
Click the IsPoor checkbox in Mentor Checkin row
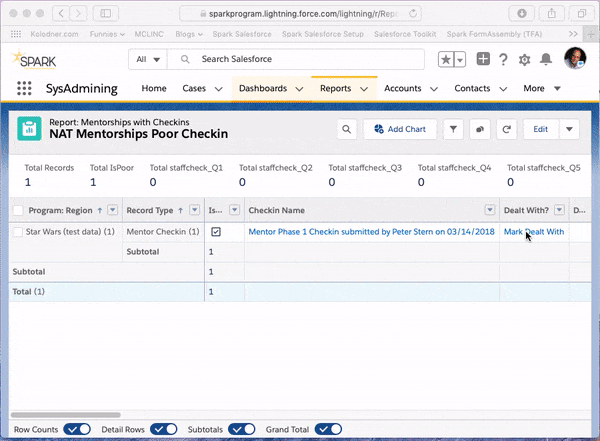(x=216, y=232)
